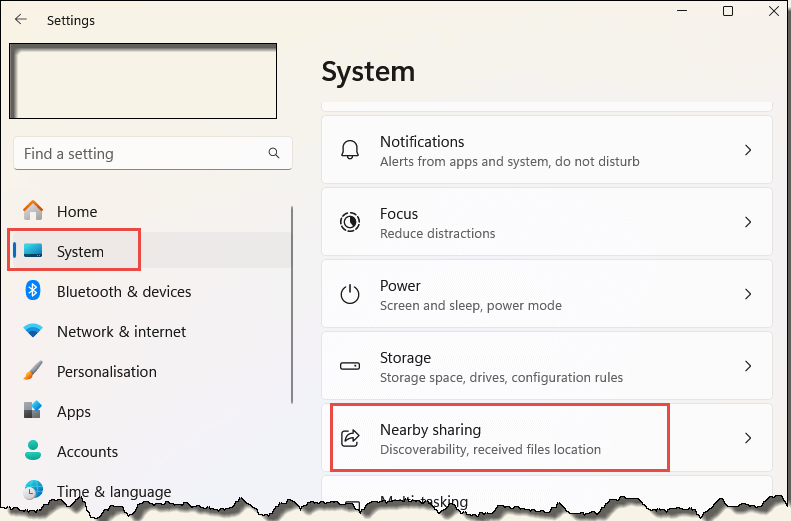Open Power screen and sleep settings
Image resolution: width=791 pixels, height=521 pixels.
pos(547,294)
